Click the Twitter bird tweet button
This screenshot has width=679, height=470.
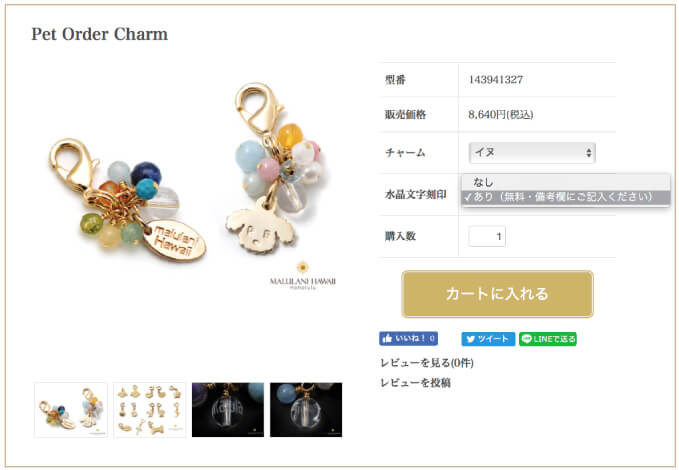tap(488, 339)
